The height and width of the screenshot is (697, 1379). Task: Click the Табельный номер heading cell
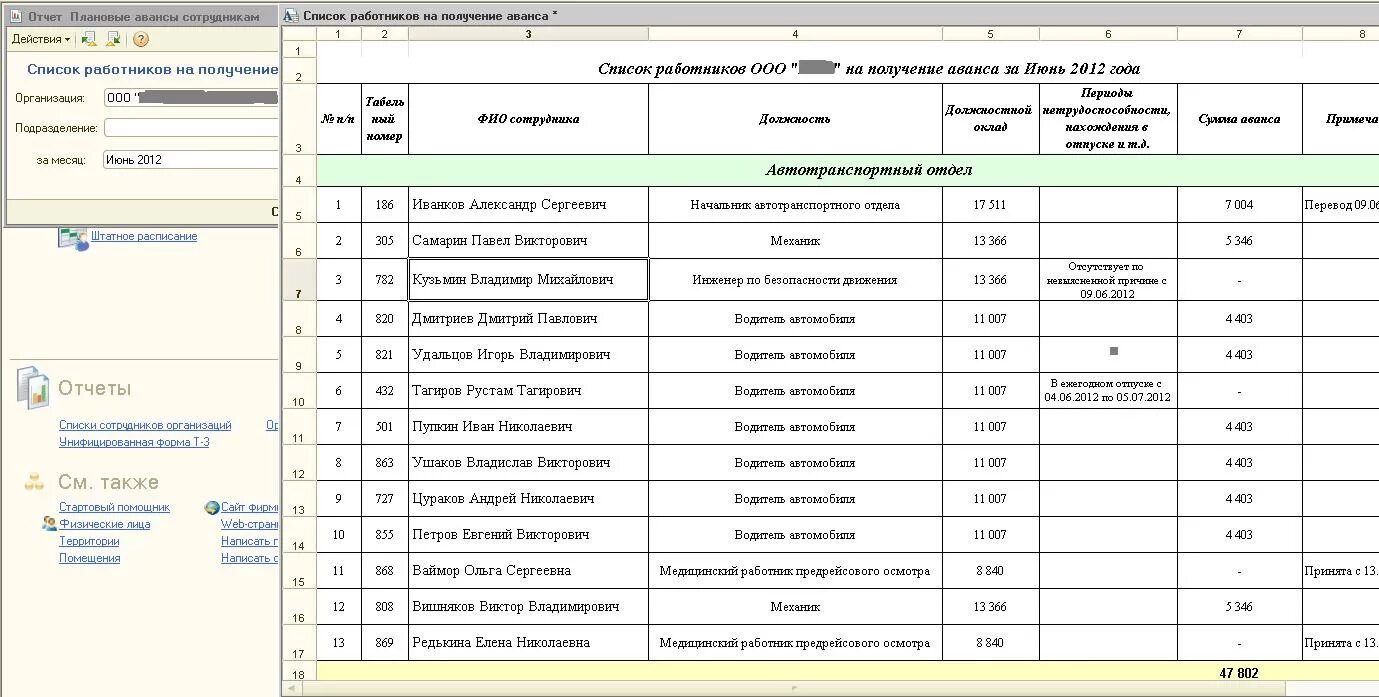click(x=384, y=119)
